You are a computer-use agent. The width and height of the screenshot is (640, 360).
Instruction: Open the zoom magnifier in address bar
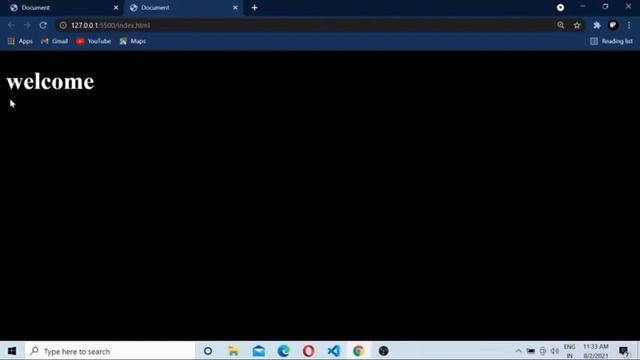(560, 25)
